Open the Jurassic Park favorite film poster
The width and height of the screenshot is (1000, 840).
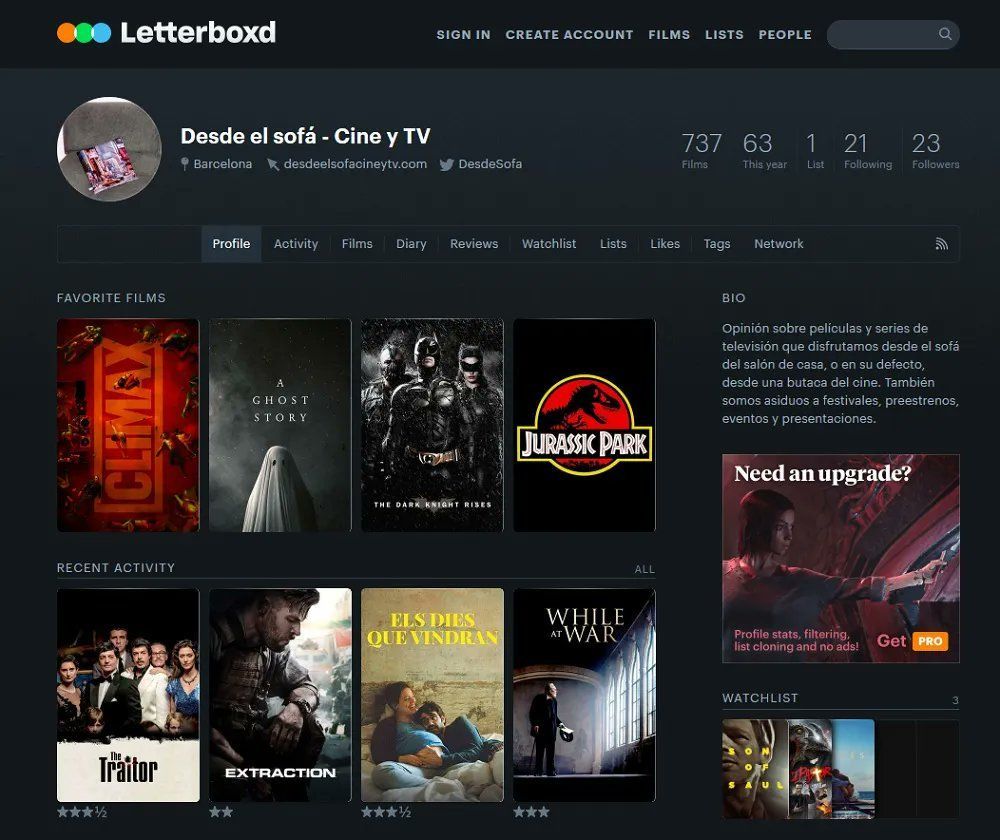coord(584,425)
